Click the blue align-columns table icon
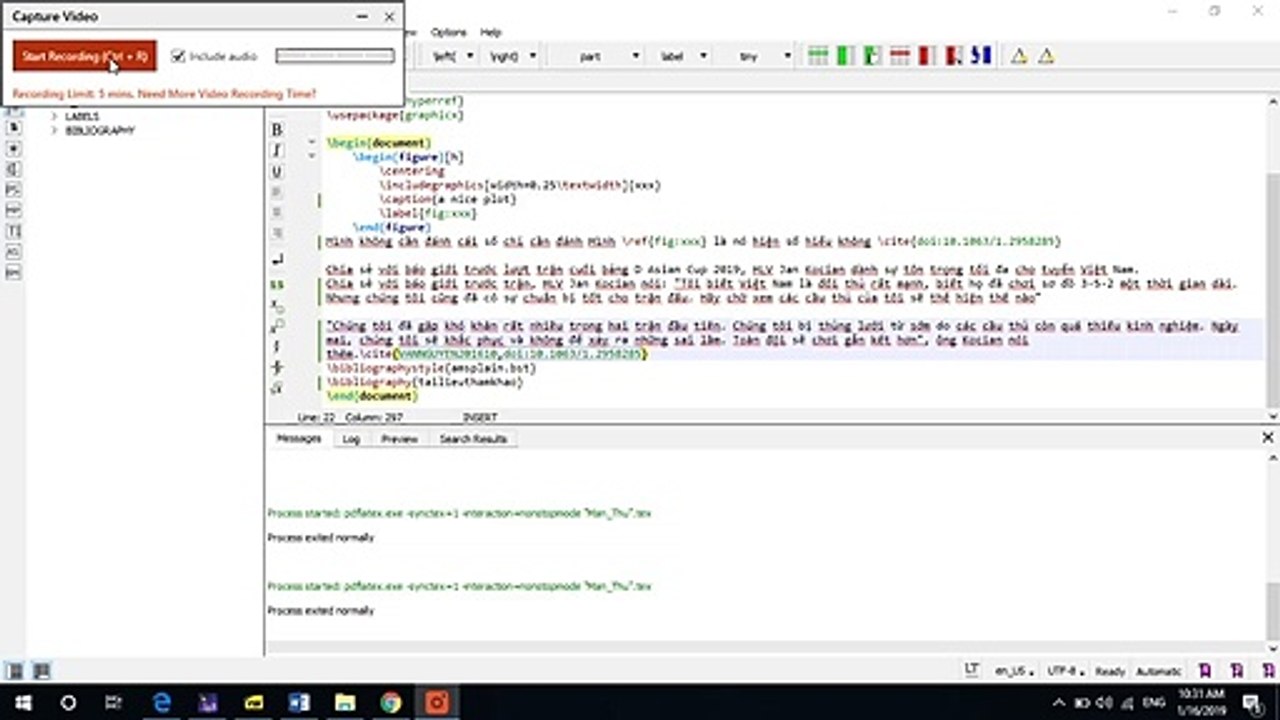 [x=981, y=56]
